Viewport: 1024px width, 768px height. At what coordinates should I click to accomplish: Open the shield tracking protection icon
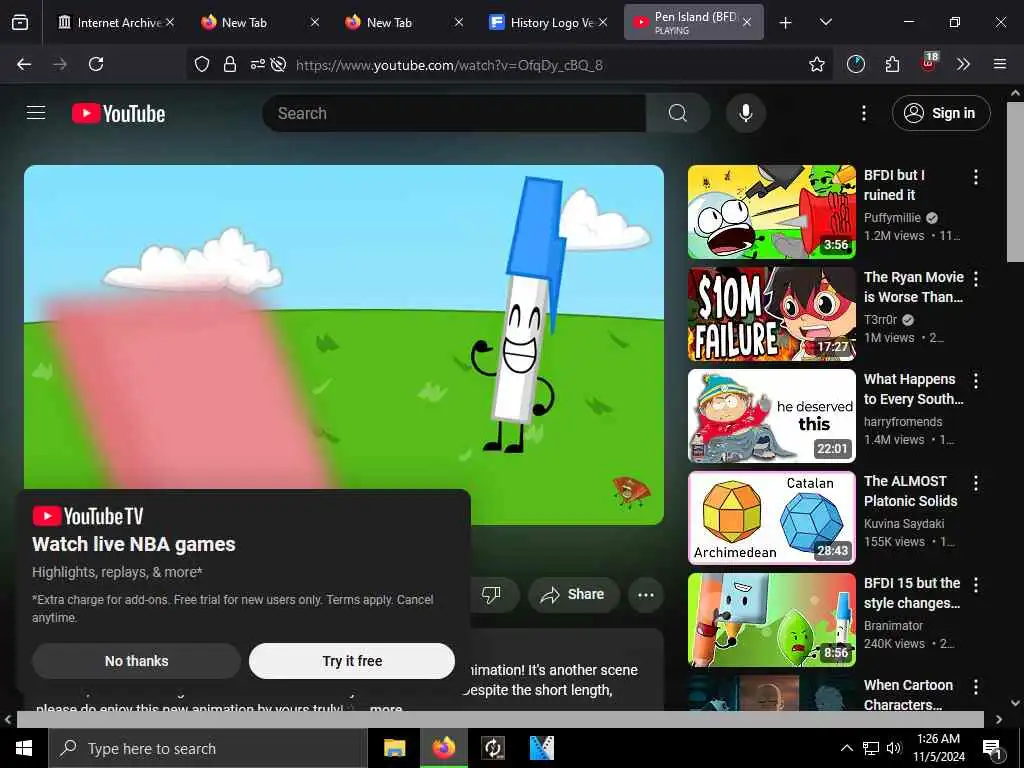click(x=202, y=64)
